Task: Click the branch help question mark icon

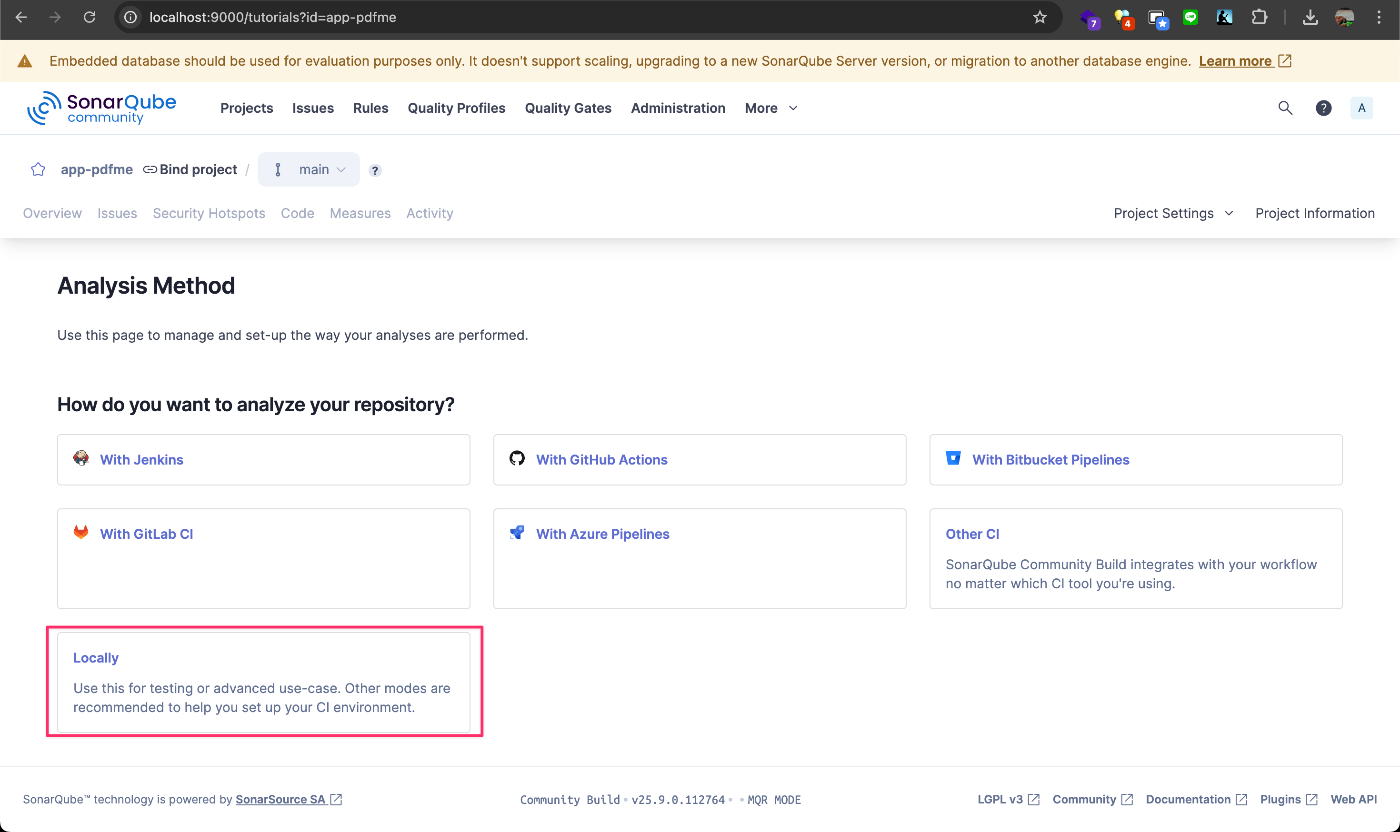Action: 375,170
